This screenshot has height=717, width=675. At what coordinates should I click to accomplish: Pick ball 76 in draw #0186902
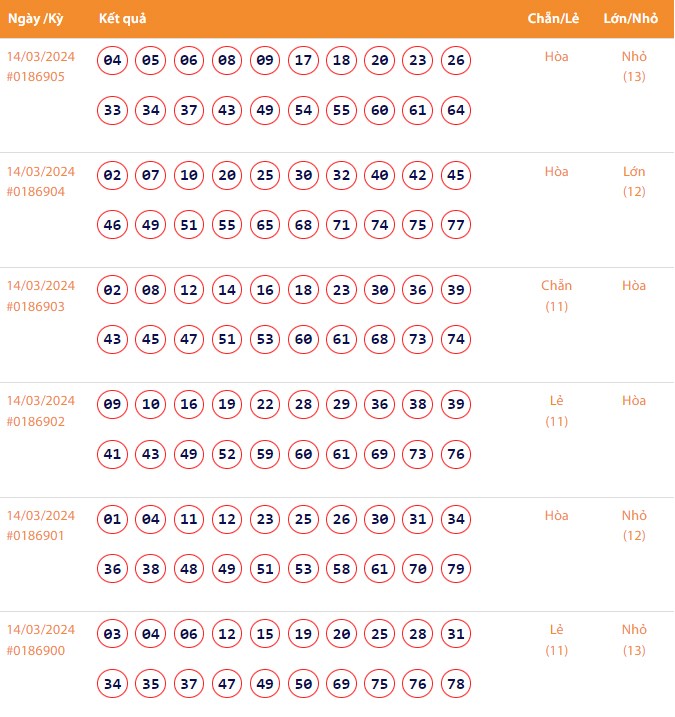coord(456,454)
